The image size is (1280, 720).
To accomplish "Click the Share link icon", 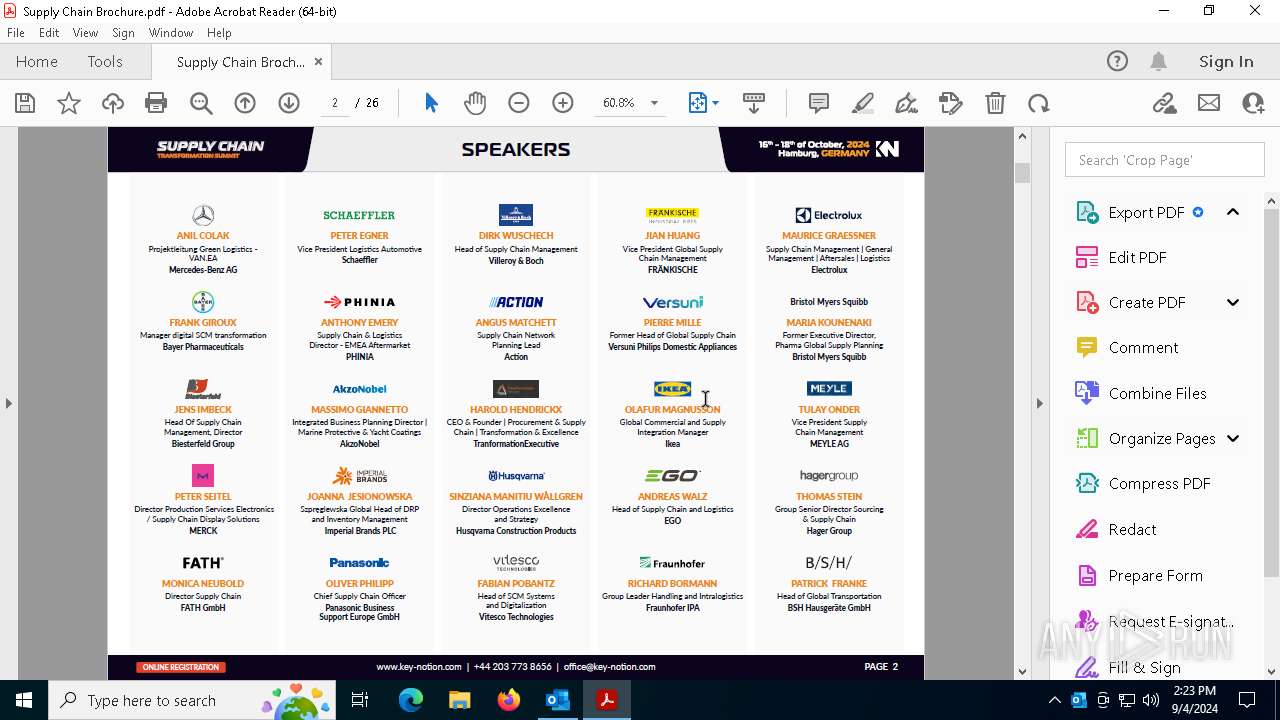I will (1165, 103).
